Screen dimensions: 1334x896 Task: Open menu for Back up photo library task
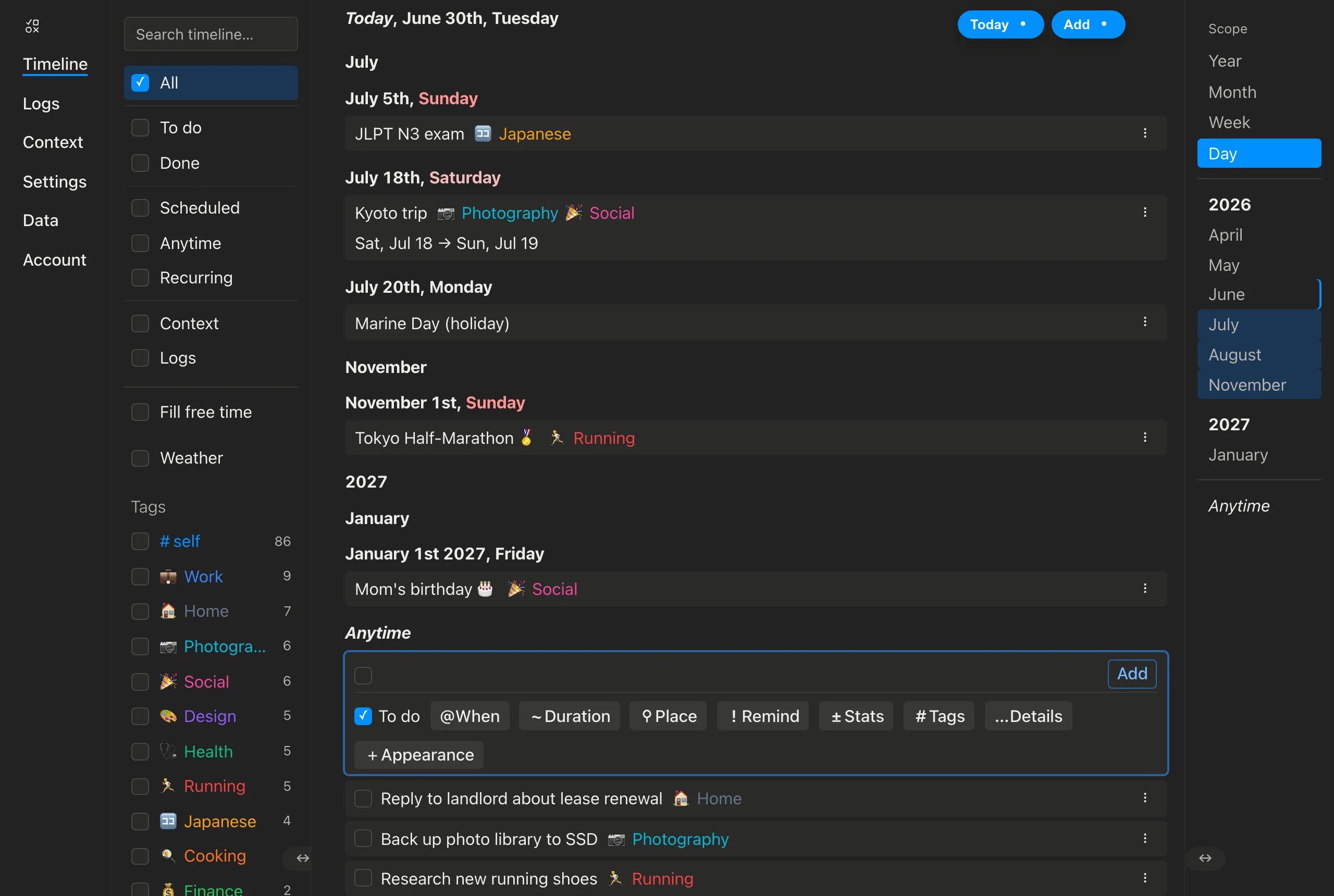1145,838
